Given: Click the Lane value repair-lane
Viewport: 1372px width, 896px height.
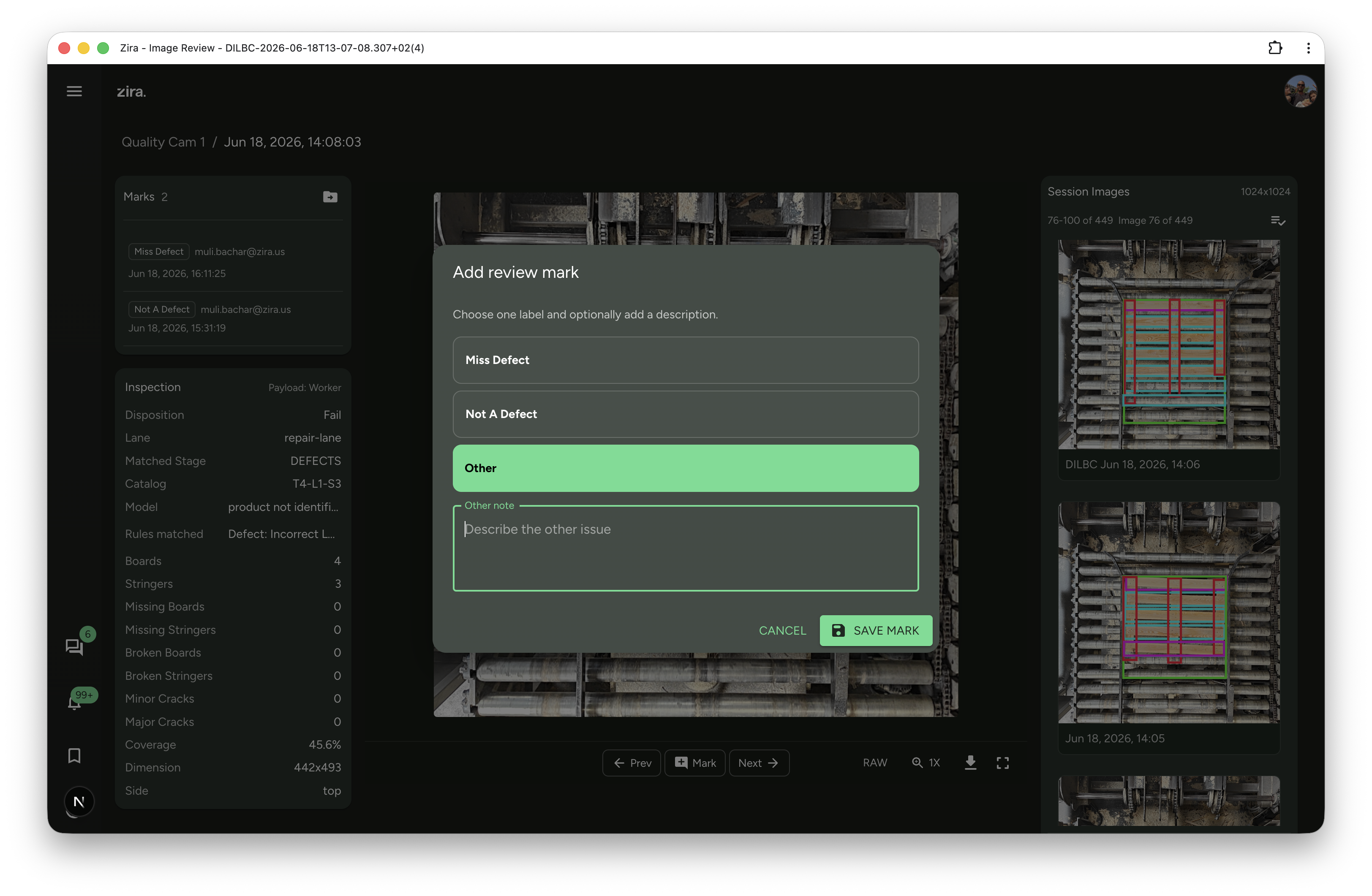Looking at the screenshot, I should [x=313, y=438].
